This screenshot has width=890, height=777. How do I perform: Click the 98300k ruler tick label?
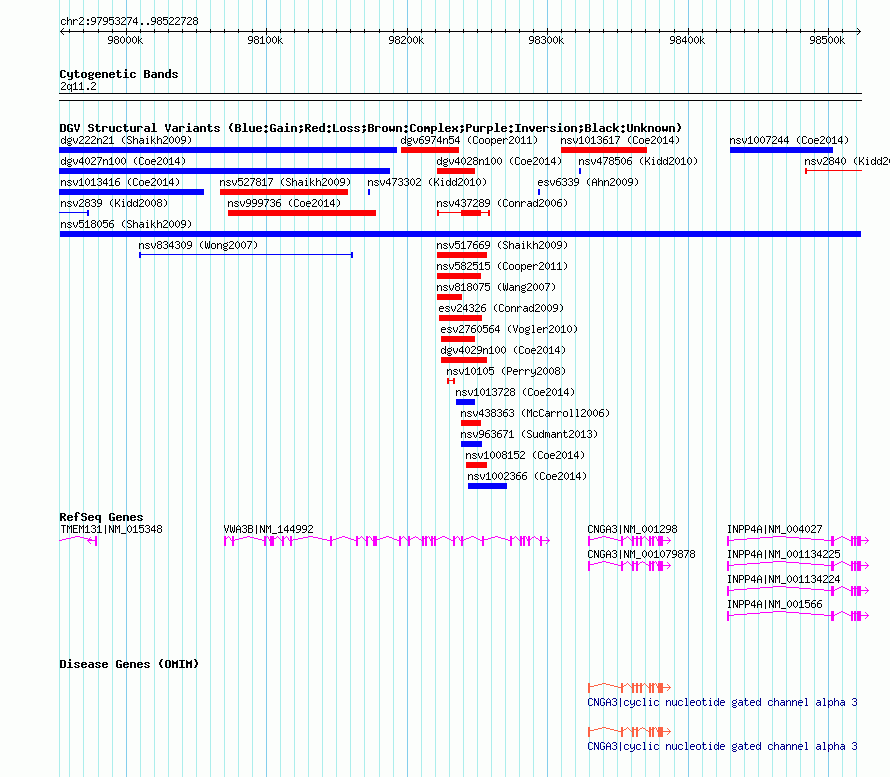546,40
